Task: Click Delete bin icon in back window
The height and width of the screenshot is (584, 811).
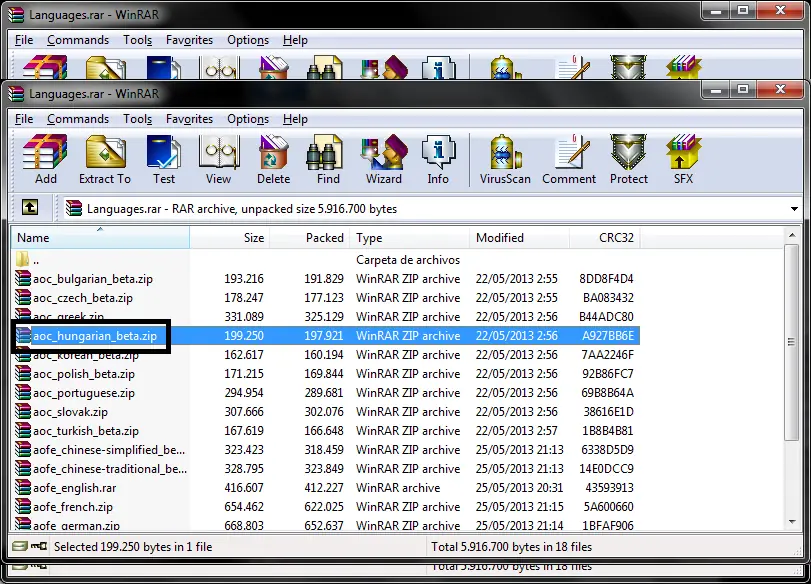Action: point(274,67)
